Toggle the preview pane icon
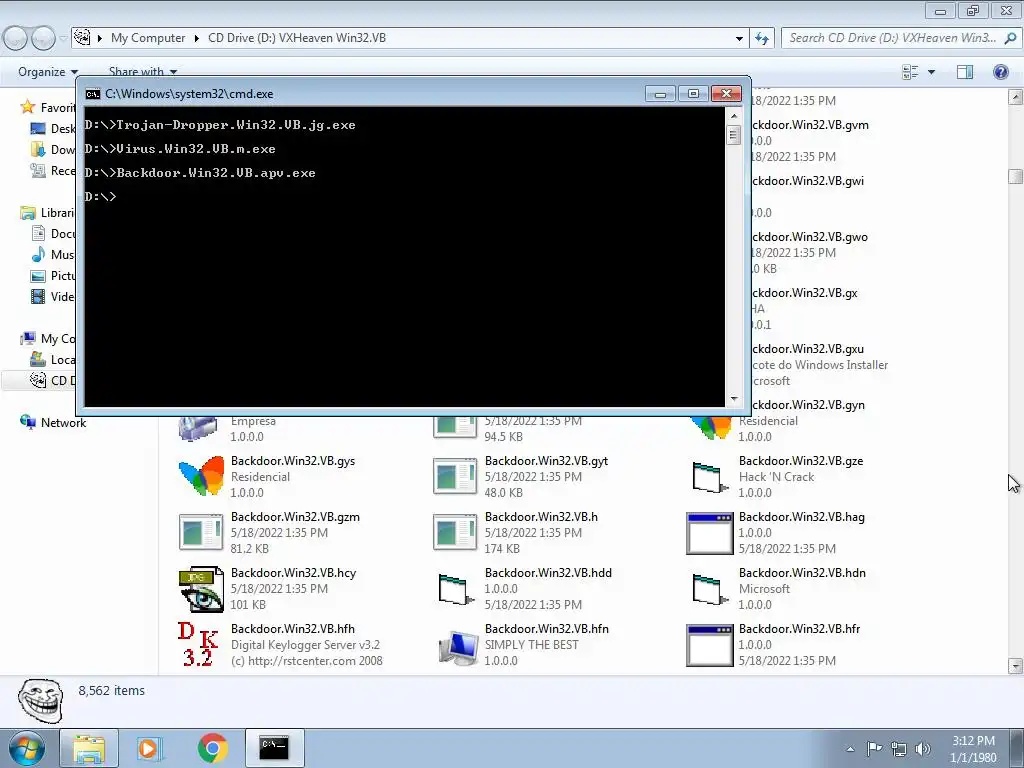1024x768 pixels. [x=965, y=72]
